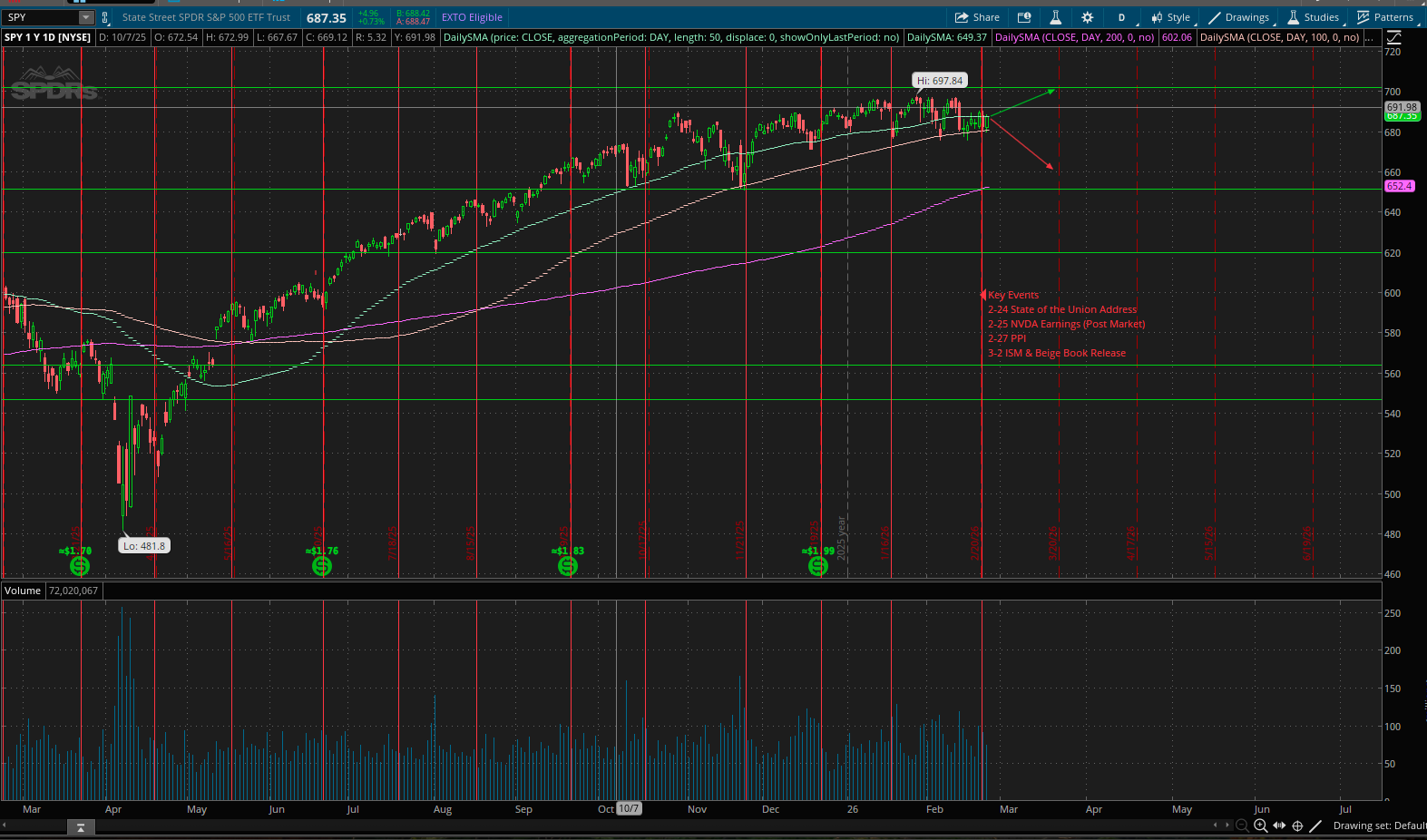Screen dimensions: 1427x840
Task: Click the Volume label in lower panel
Action: coord(23,591)
